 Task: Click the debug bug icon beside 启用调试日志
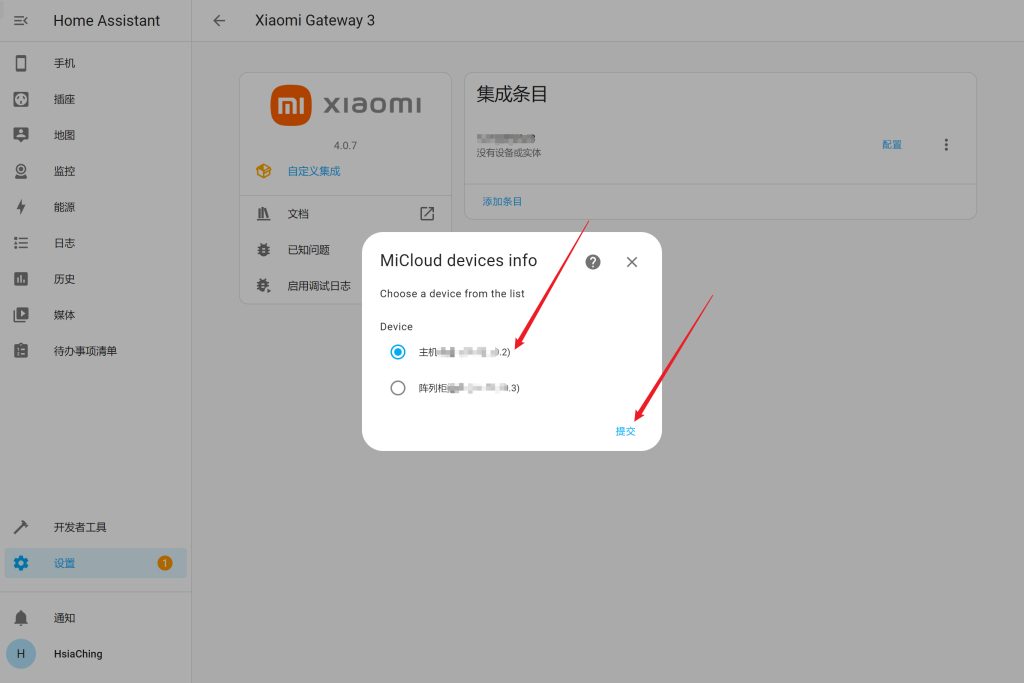click(264, 285)
